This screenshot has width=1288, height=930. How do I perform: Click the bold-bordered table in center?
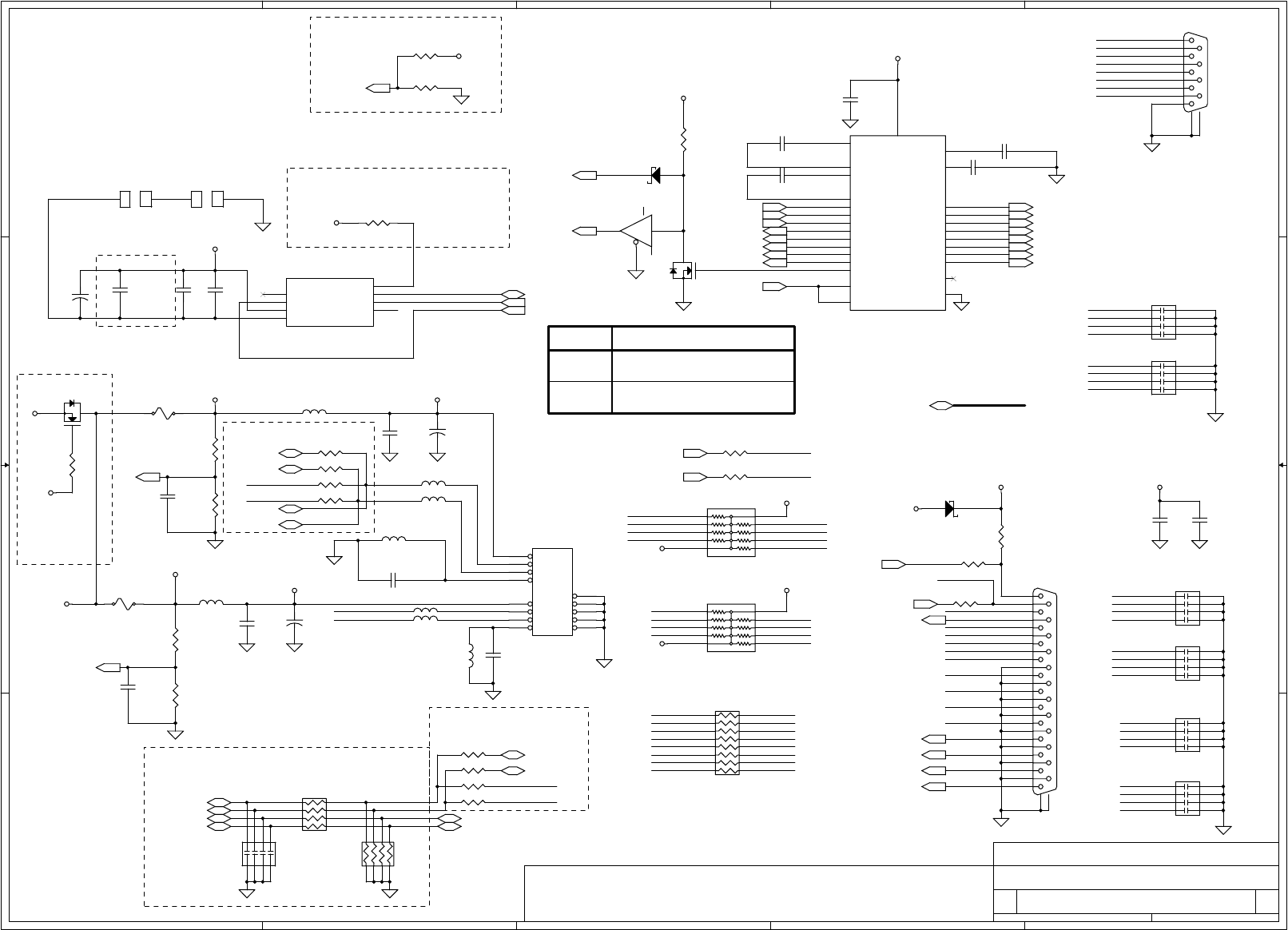point(671,369)
